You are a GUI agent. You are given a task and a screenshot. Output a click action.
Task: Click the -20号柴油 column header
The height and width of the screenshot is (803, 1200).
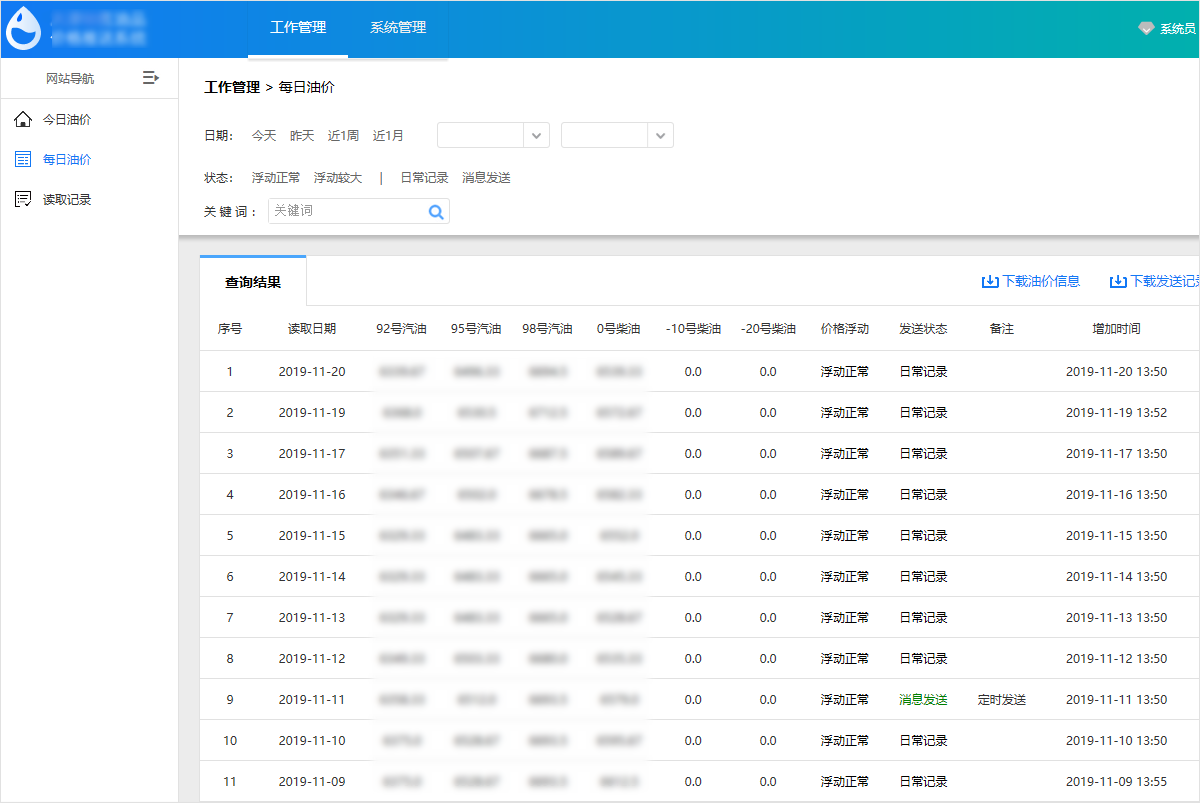[x=768, y=329]
